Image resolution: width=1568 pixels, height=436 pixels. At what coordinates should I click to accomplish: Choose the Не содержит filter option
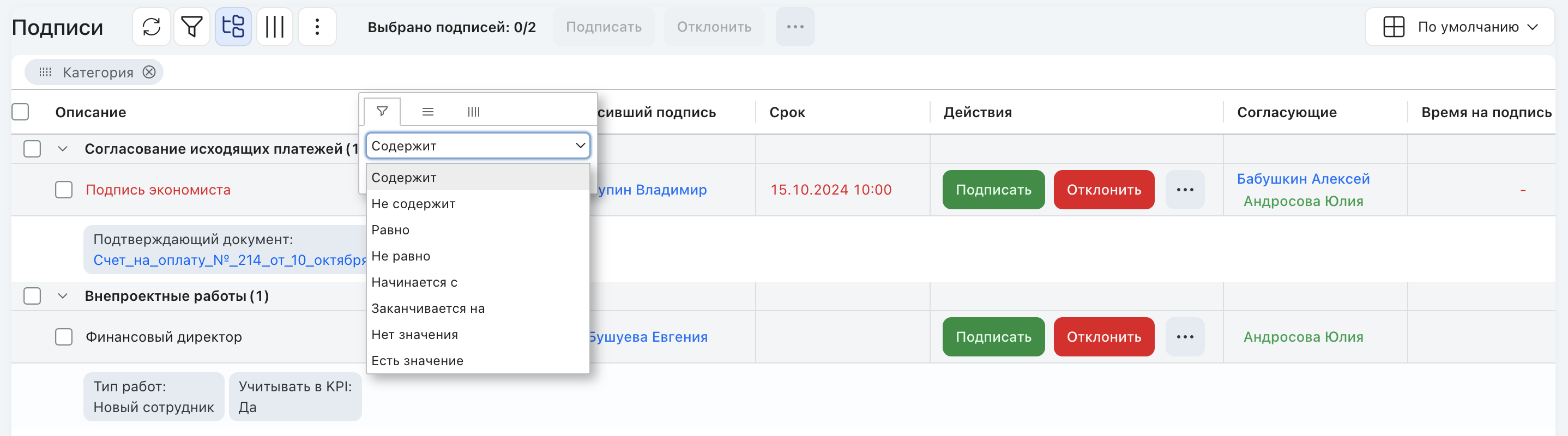pos(478,204)
